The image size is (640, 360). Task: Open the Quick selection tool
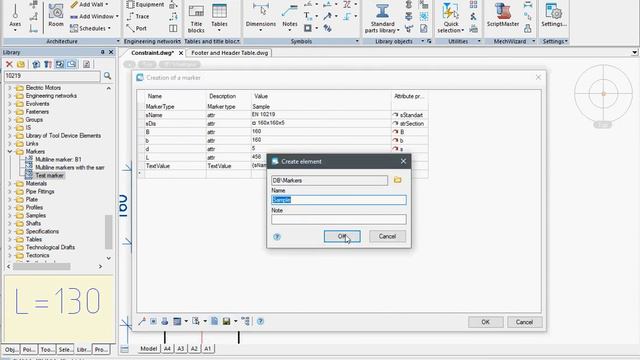(x=451, y=18)
